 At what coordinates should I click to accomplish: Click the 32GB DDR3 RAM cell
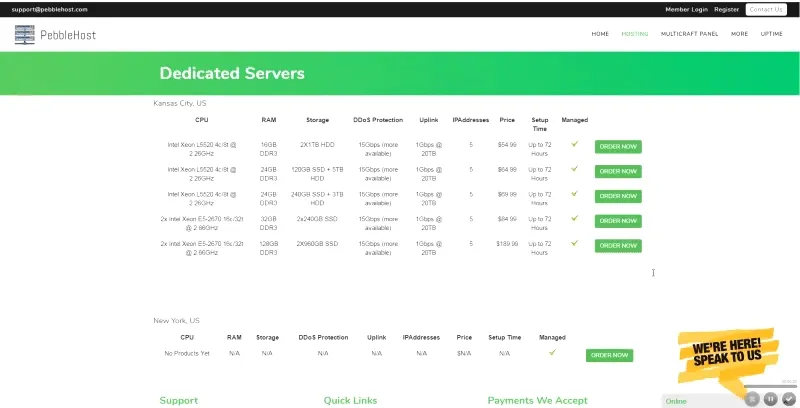[x=269, y=223]
